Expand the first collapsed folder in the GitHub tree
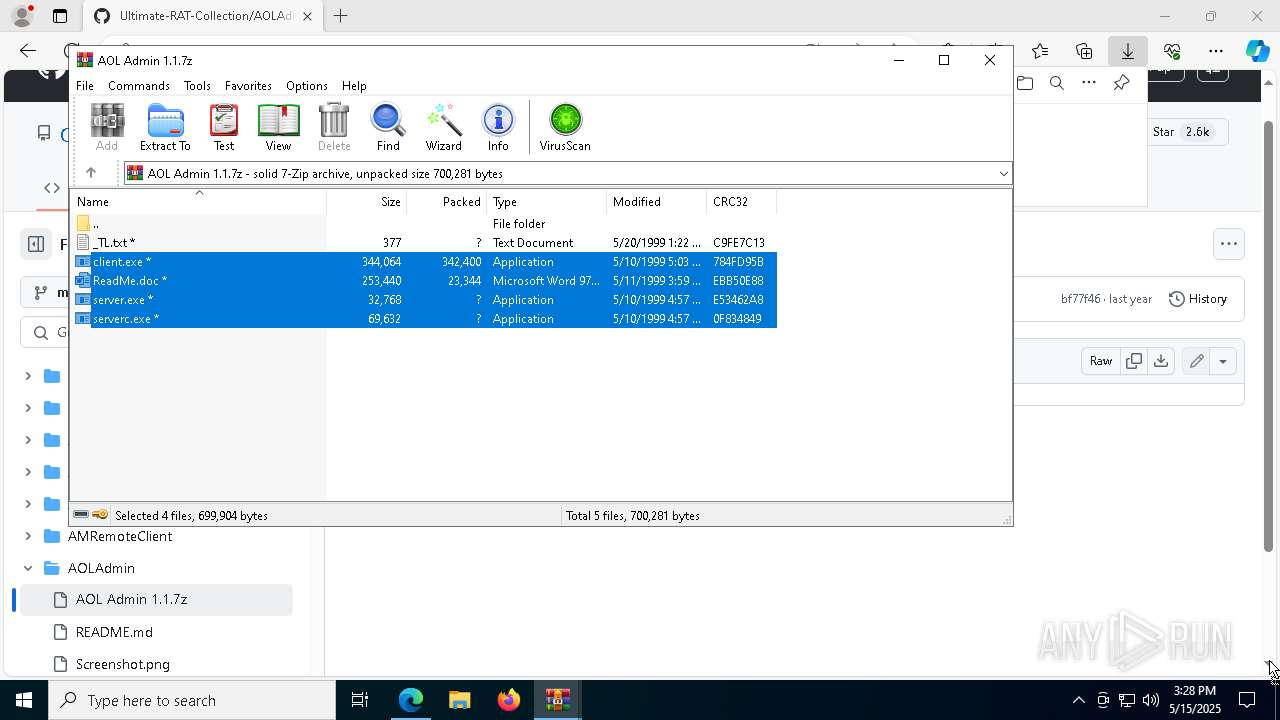The image size is (1280, 720). point(28,376)
